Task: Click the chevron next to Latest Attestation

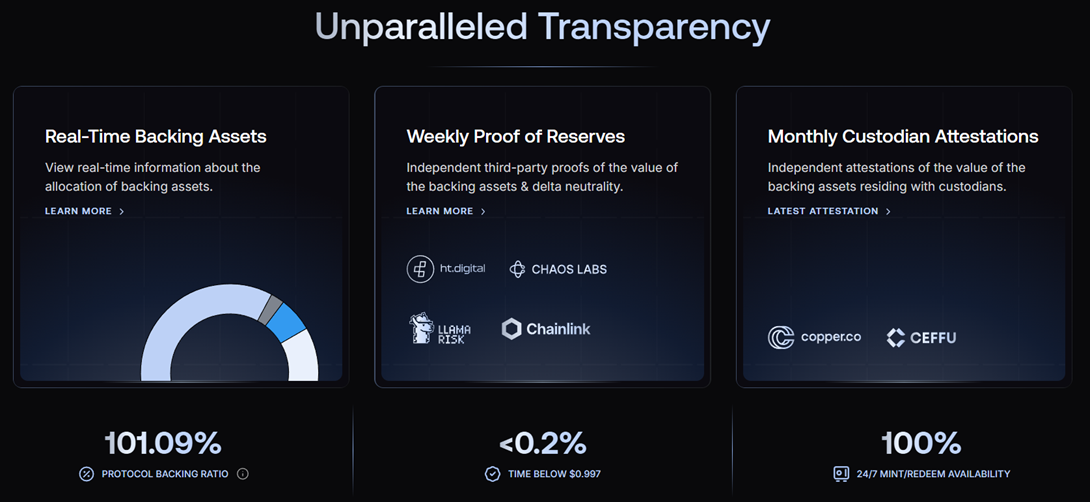Action: pyautogui.click(x=888, y=211)
